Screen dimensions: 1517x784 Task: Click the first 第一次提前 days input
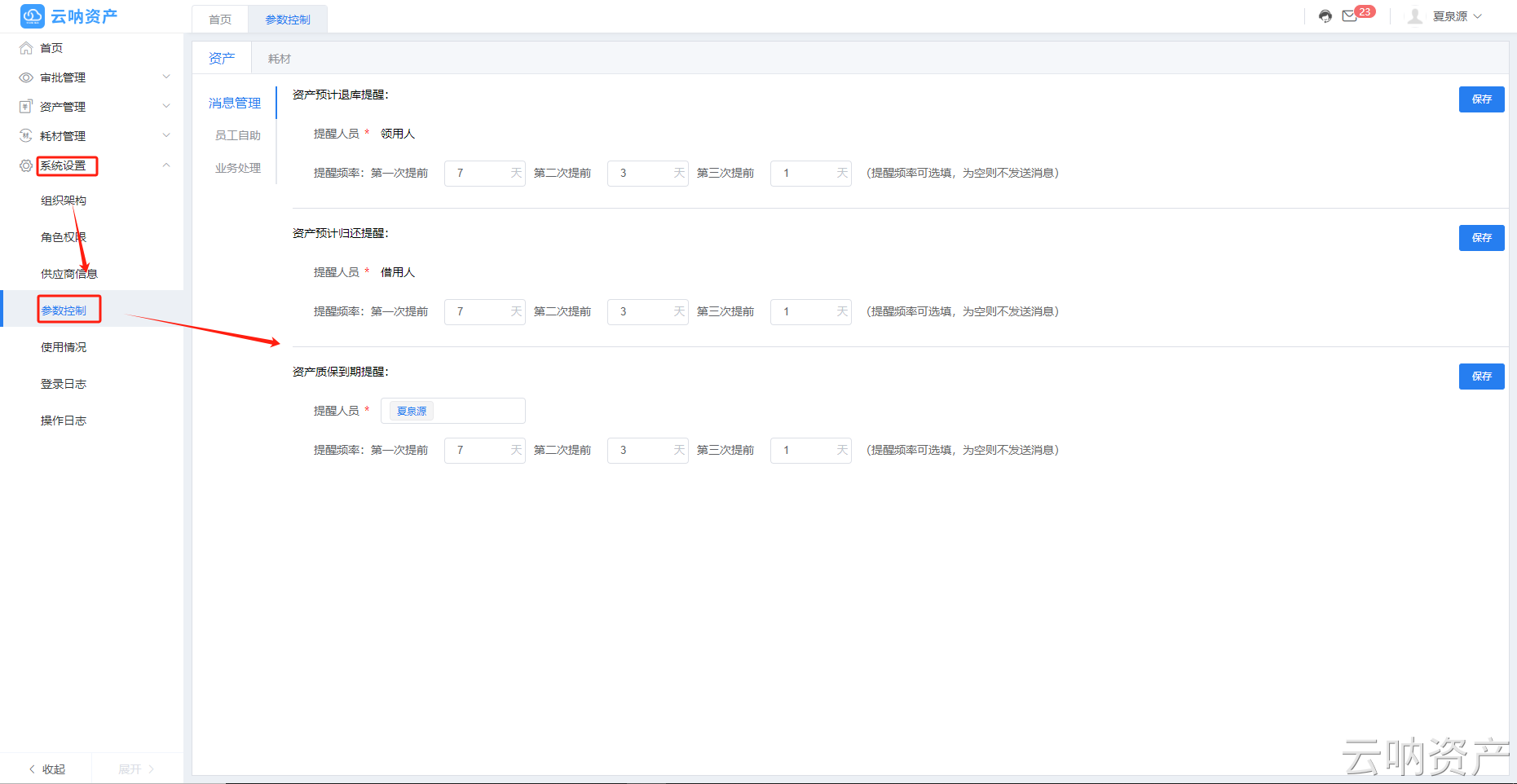(484, 173)
